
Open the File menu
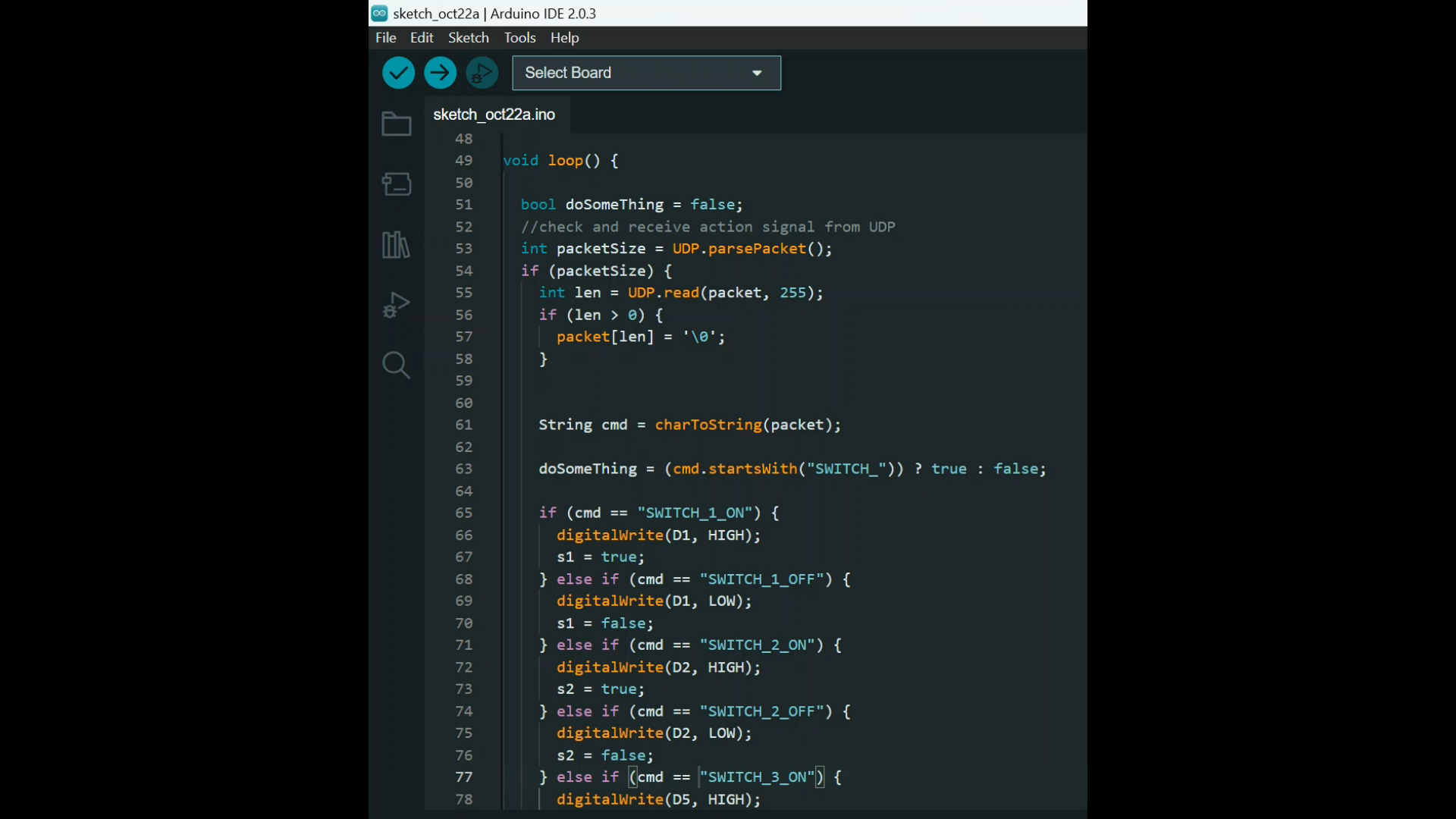pyautogui.click(x=385, y=37)
